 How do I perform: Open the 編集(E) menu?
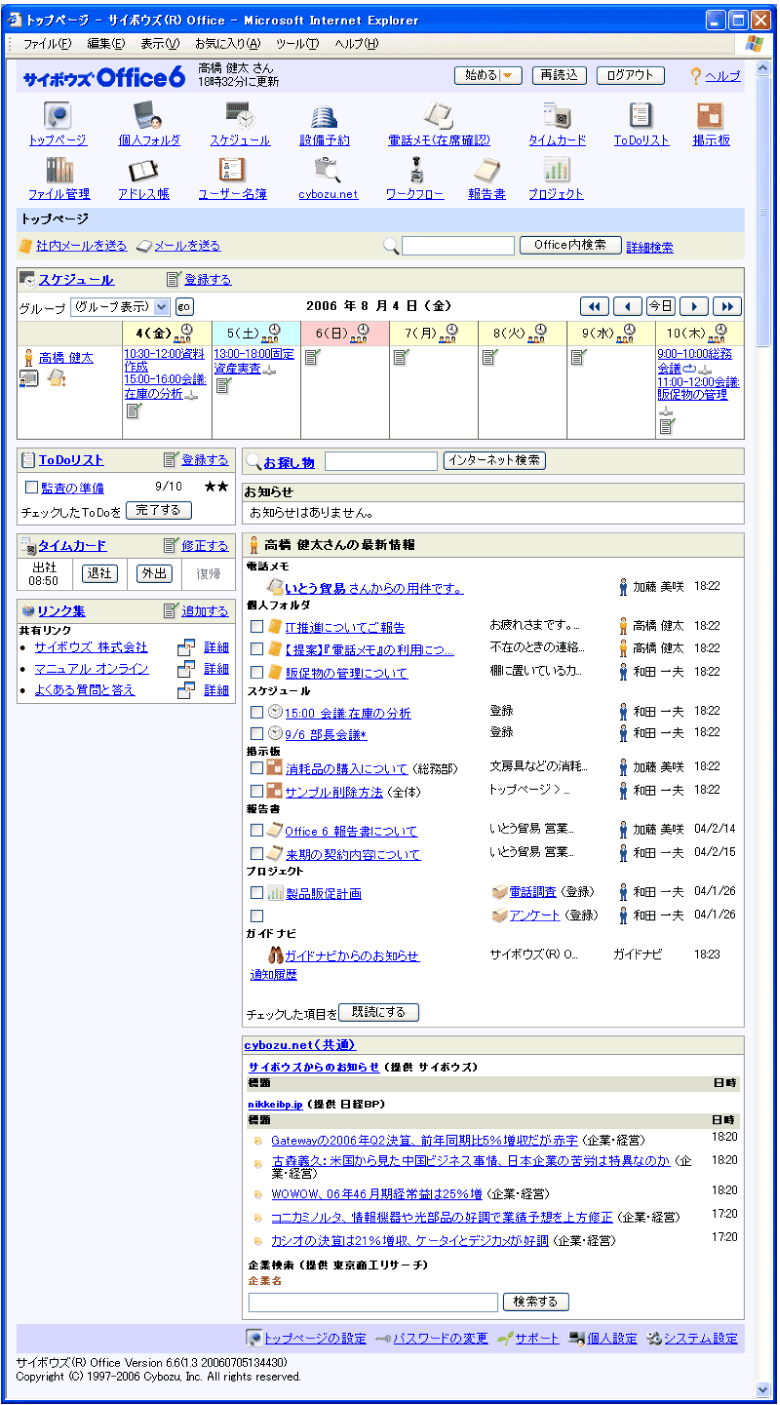point(106,44)
